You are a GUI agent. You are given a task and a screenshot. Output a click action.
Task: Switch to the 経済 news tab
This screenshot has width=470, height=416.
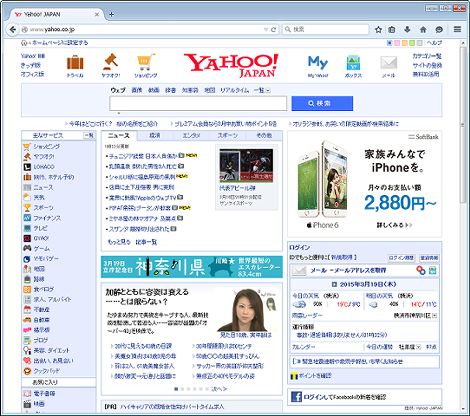[155, 135]
